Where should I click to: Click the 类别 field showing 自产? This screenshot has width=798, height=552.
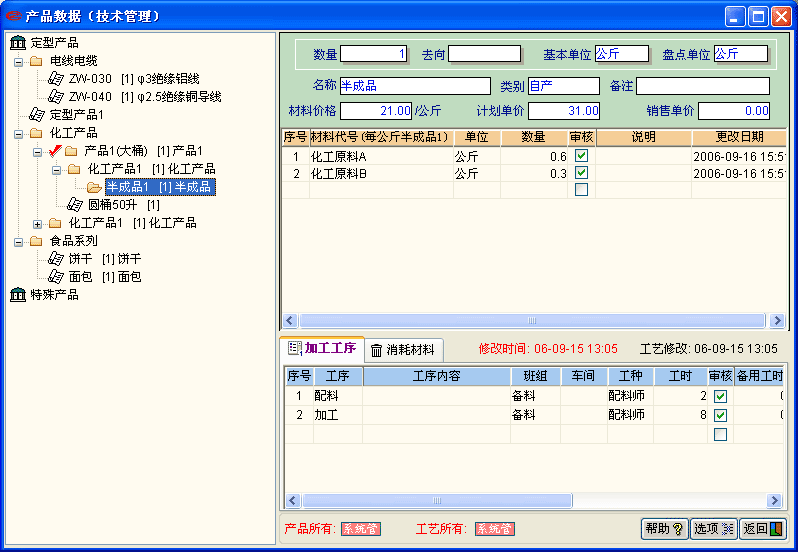[x=564, y=86]
